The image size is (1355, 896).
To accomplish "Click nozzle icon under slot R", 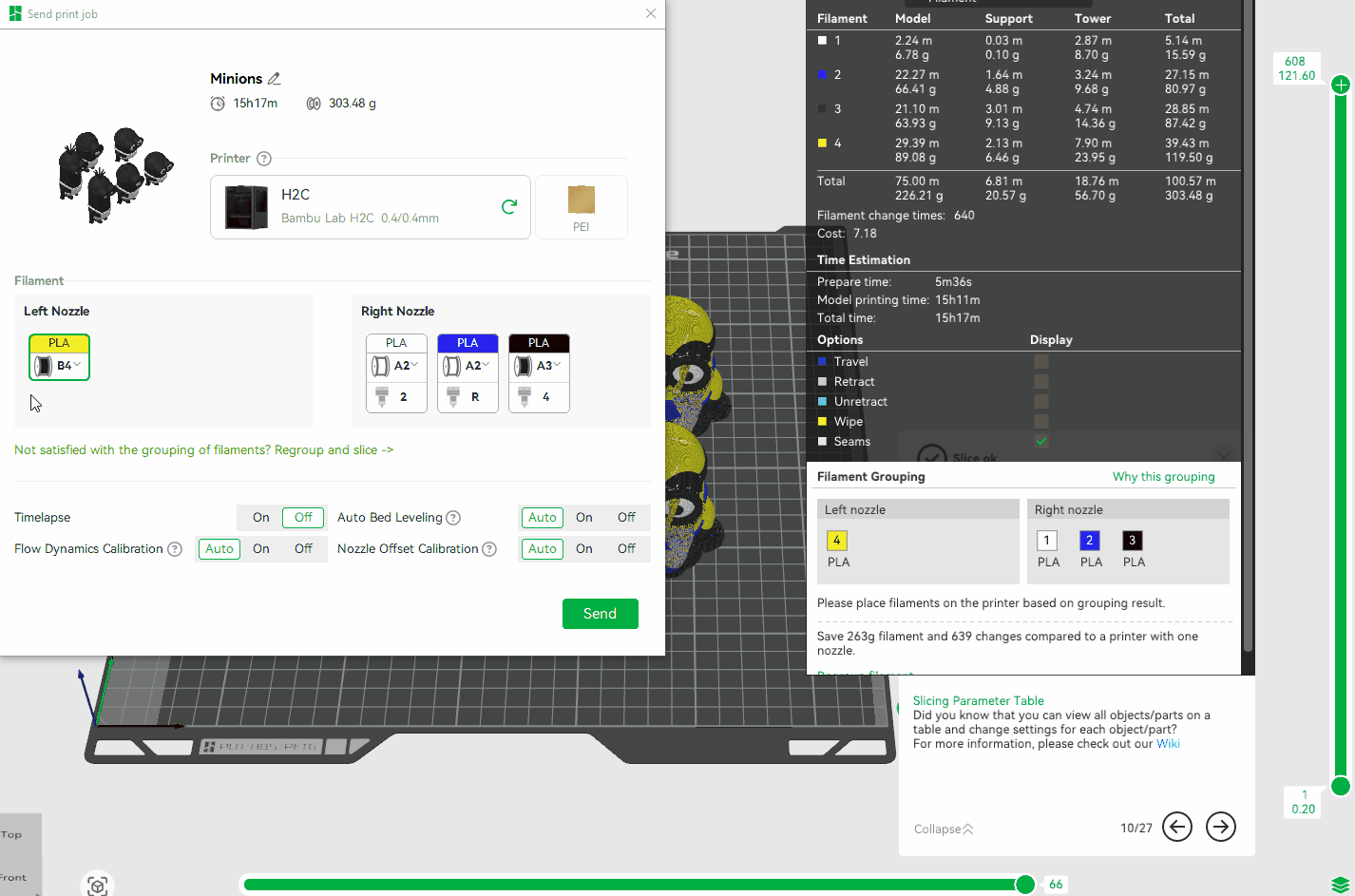I will click(x=453, y=396).
